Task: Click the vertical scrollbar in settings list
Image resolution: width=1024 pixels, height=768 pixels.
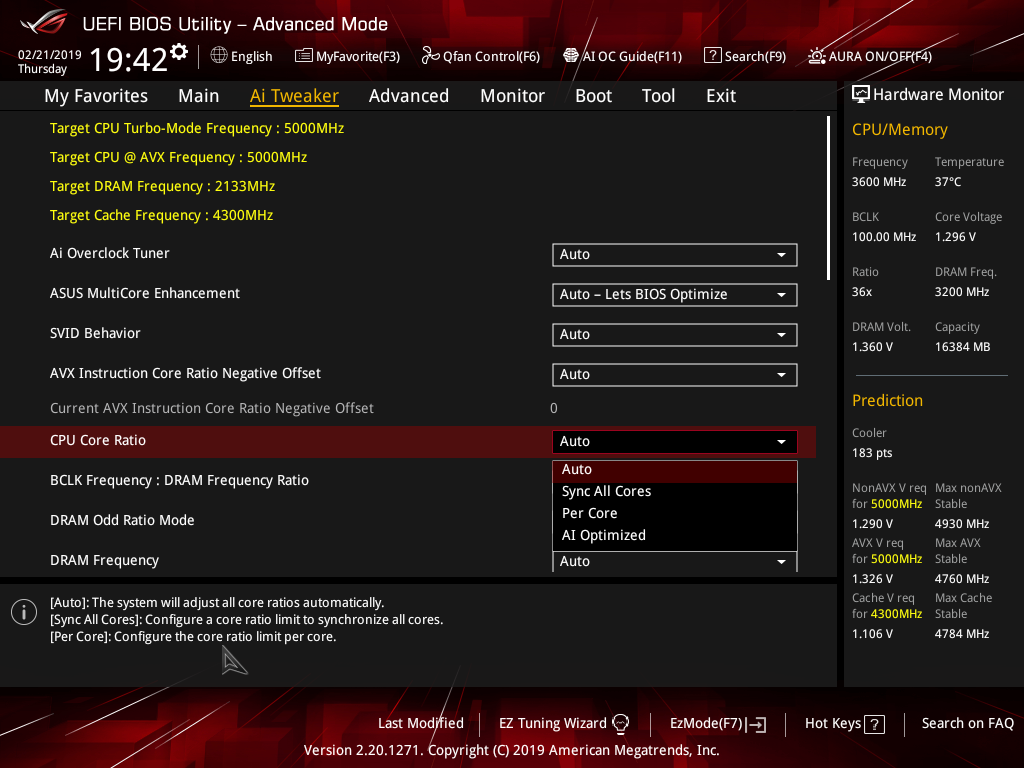Action: [828, 198]
